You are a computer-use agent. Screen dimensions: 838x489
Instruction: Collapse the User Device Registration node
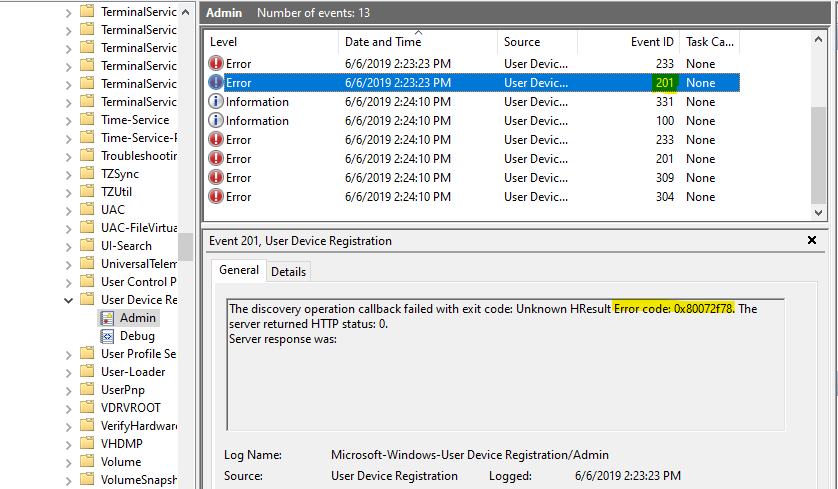pyautogui.click(x=68, y=300)
